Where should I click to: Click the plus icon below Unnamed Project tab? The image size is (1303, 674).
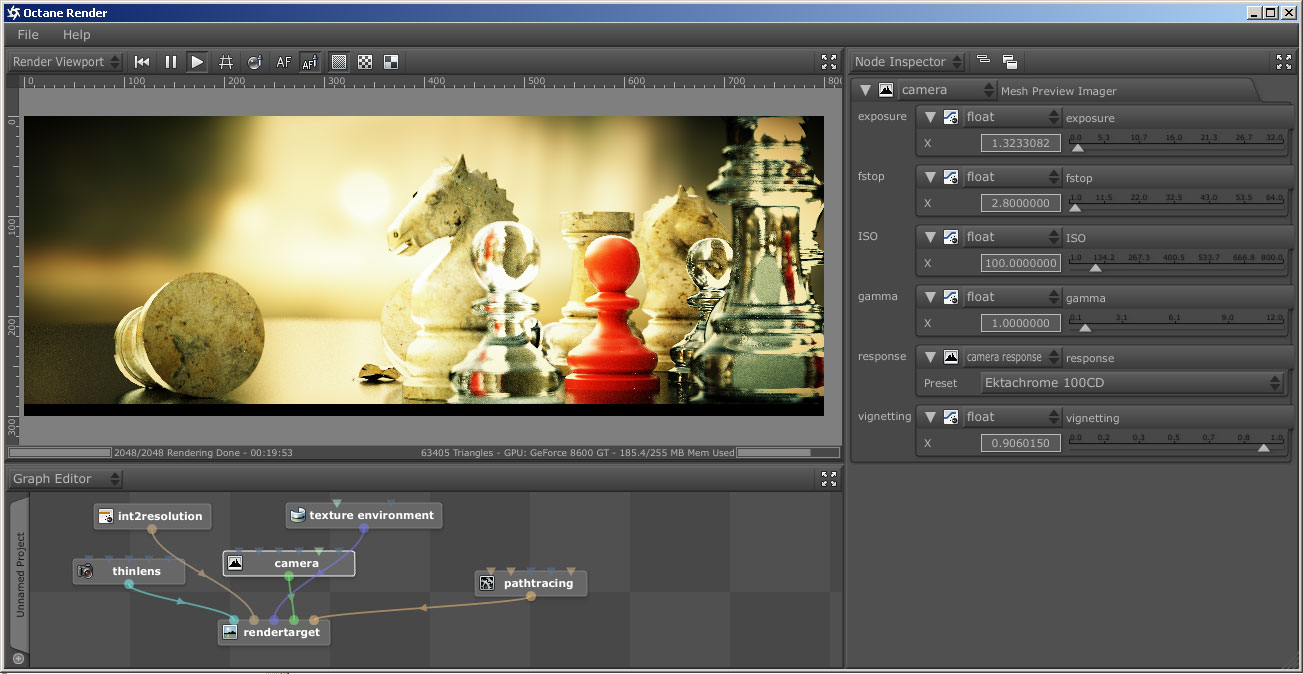[x=18, y=659]
